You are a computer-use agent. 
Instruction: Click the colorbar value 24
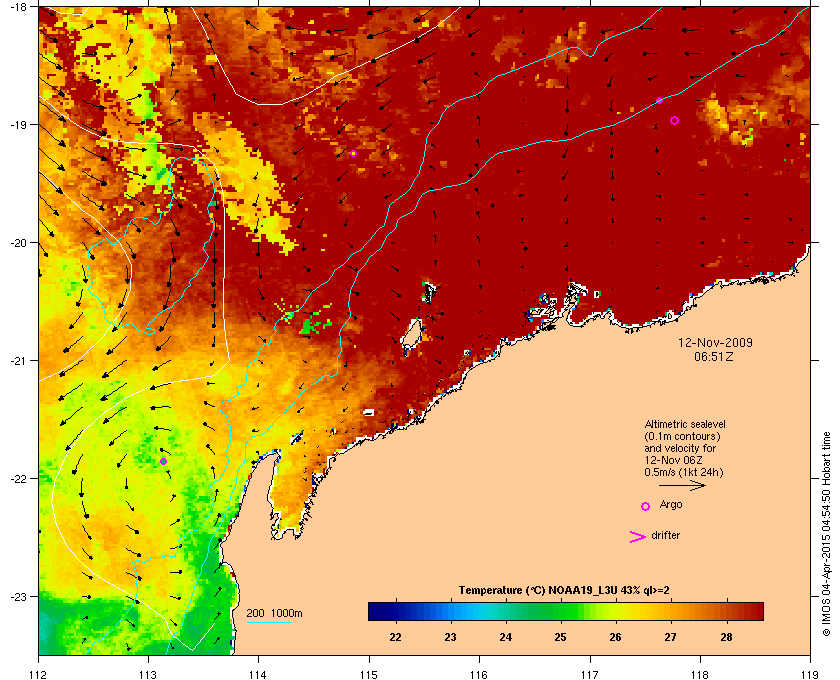click(x=505, y=637)
